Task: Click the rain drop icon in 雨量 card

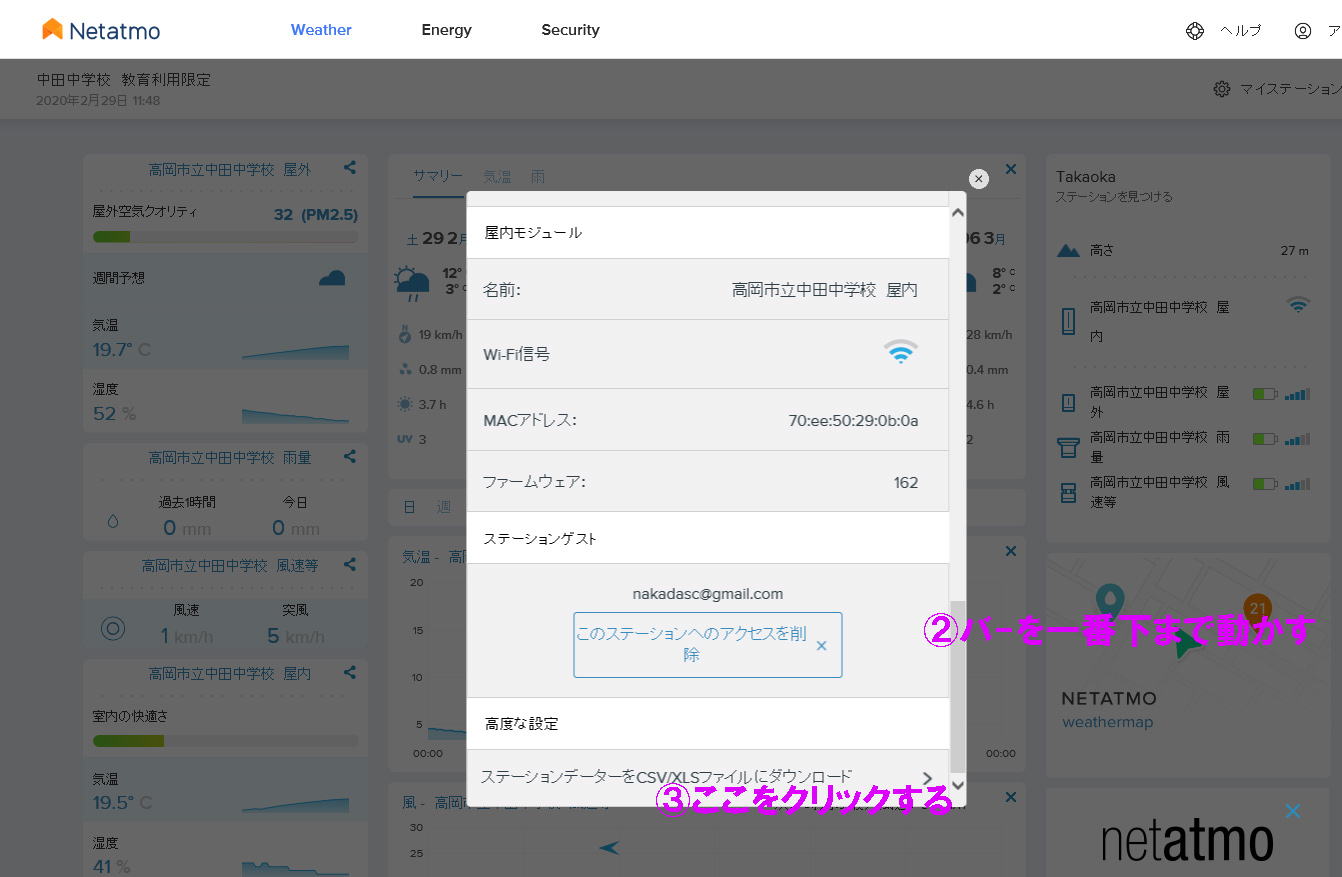Action: (x=113, y=520)
